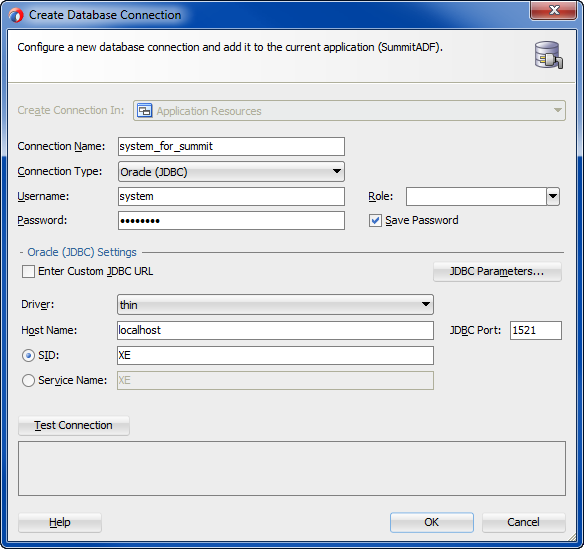584x549 pixels.
Task: Click the database connection icon in header
Action: [x=549, y=55]
